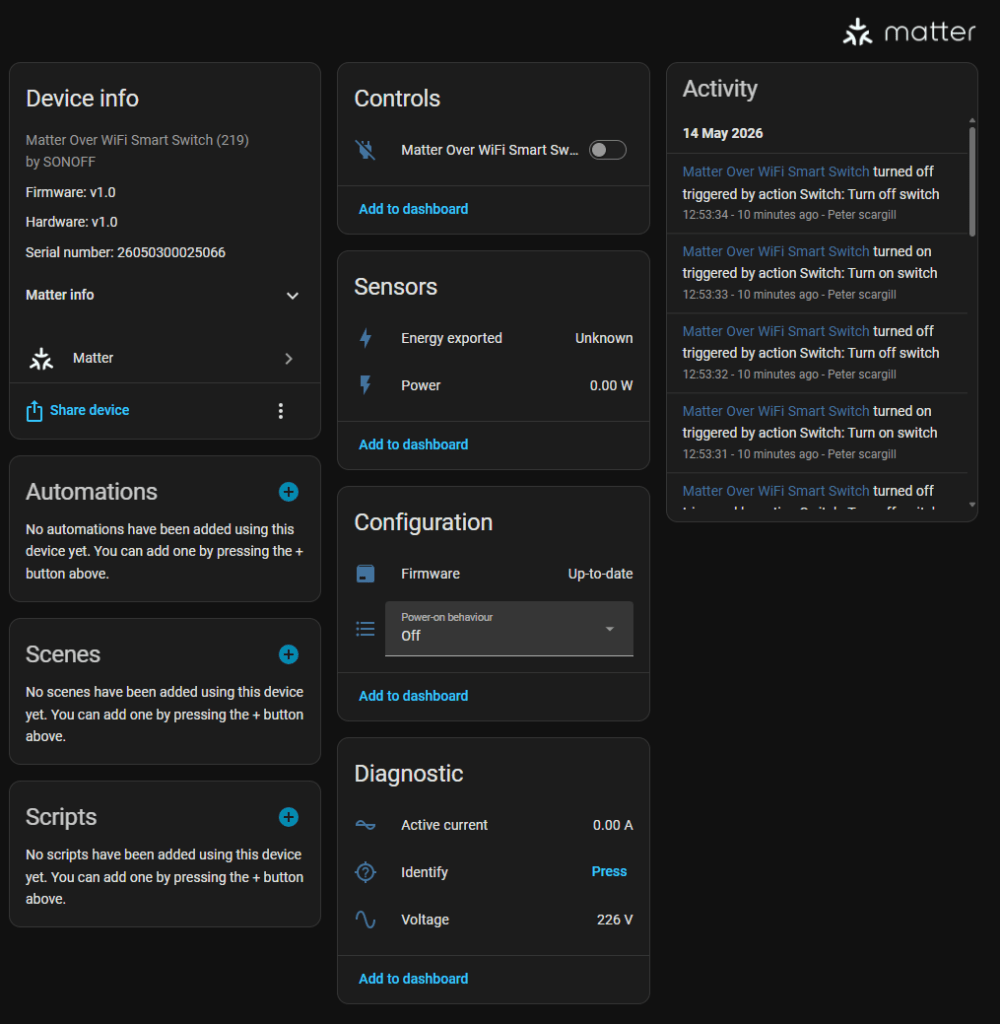
Task: Click the Power 0.00 W value
Action: (611, 385)
